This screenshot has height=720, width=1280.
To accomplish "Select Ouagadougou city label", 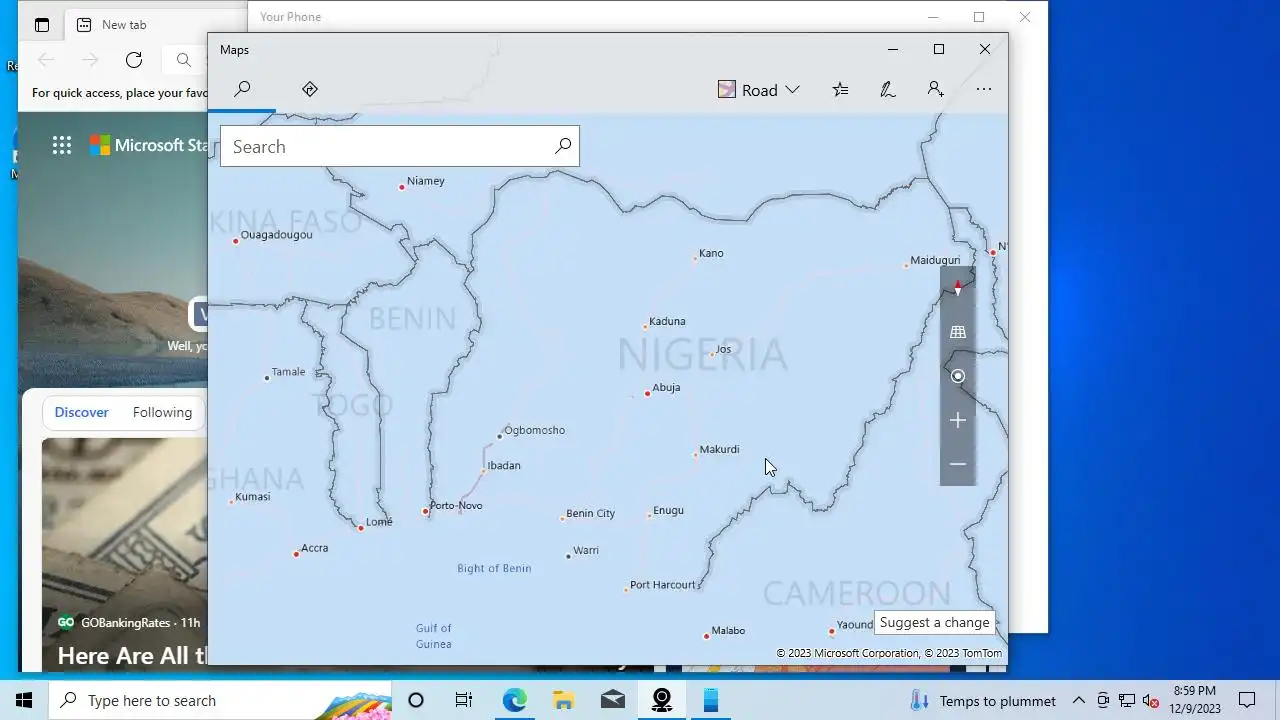I will click(x=276, y=235).
